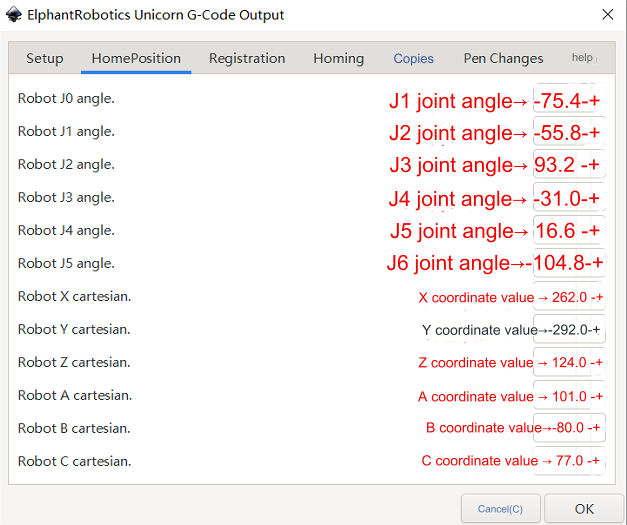The width and height of the screenshot is (627, 525).
Task: Click the Robot J3 angle value field
Action: point(569,198)
